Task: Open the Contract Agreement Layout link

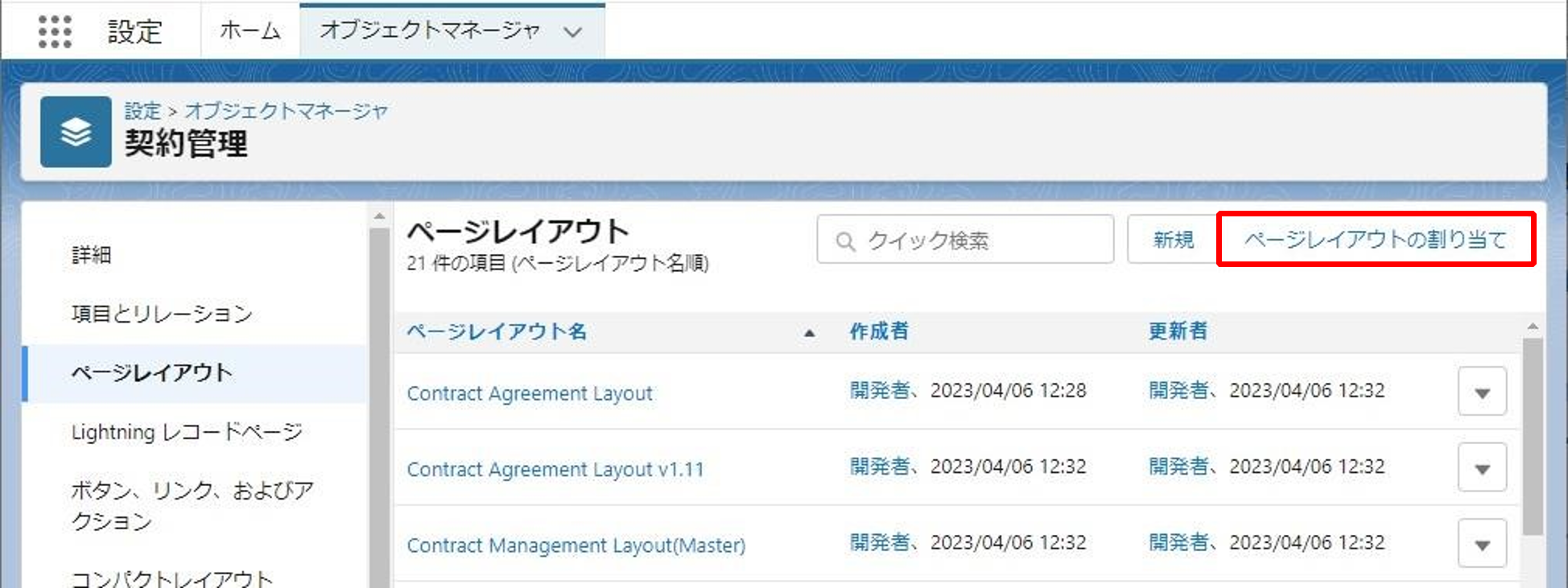Action: click(530, 393)
